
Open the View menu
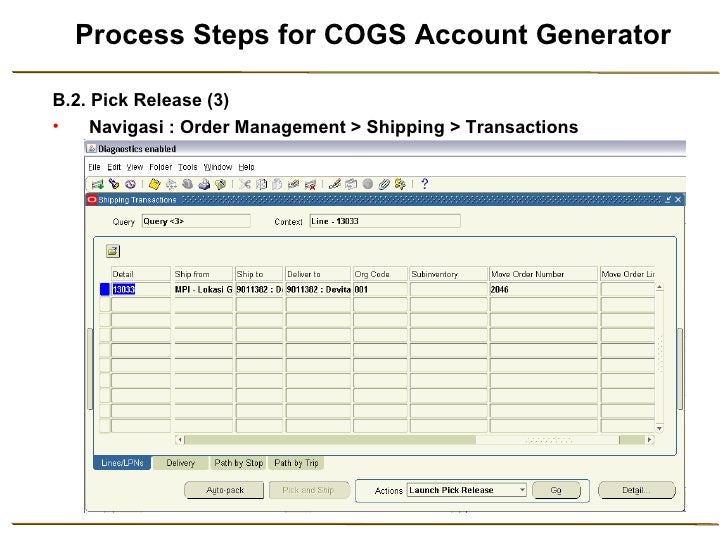[x=135, y=167]
